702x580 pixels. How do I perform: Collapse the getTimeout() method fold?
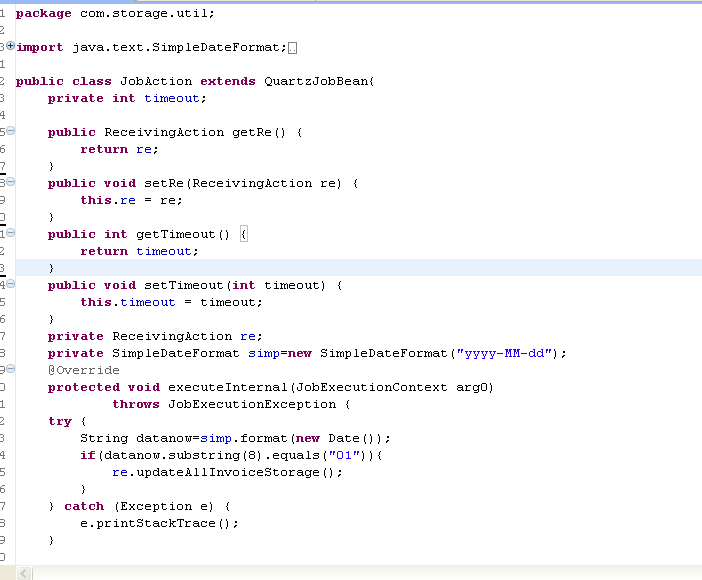click(10, 233)
